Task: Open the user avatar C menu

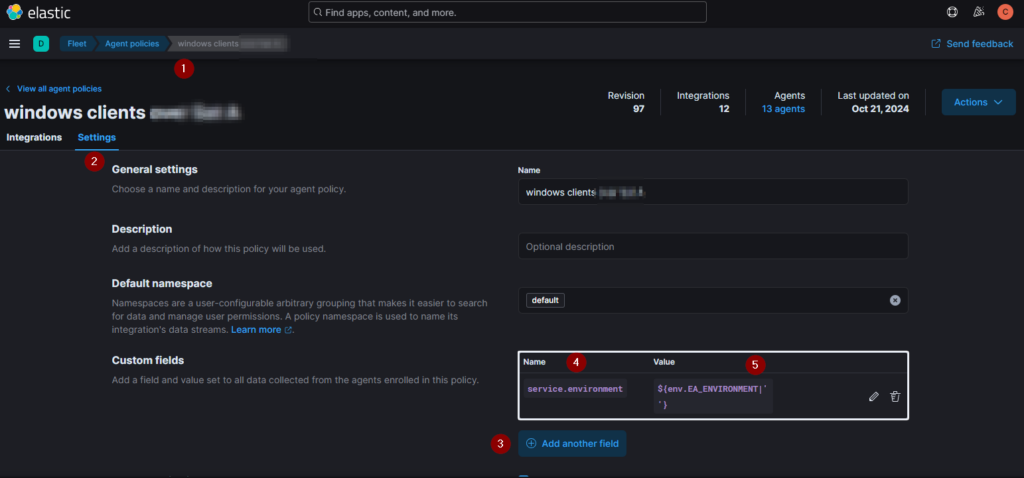Action: pyautogui.click(x=1004, y=12)
